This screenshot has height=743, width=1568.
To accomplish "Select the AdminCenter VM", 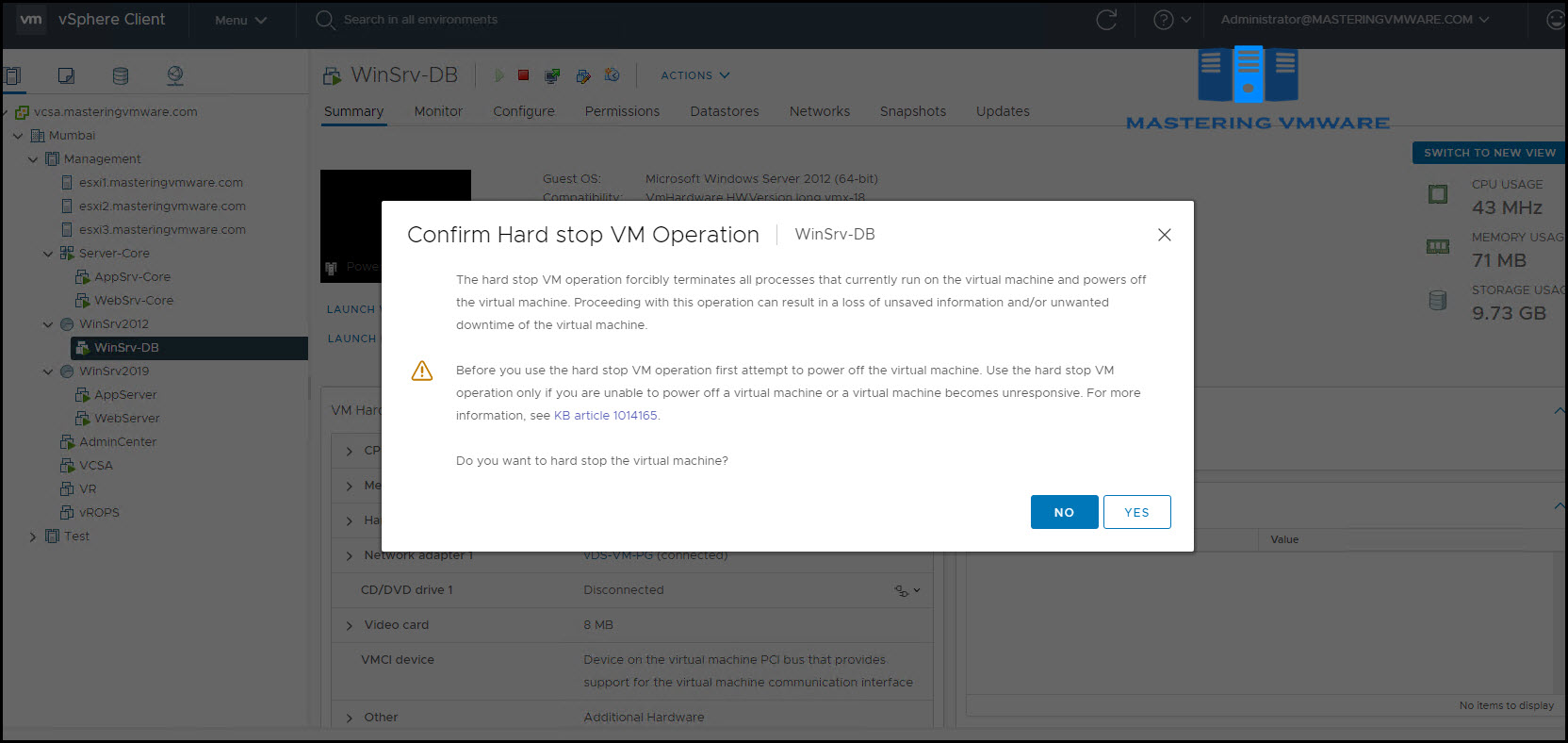I will [x=118, y=442].
